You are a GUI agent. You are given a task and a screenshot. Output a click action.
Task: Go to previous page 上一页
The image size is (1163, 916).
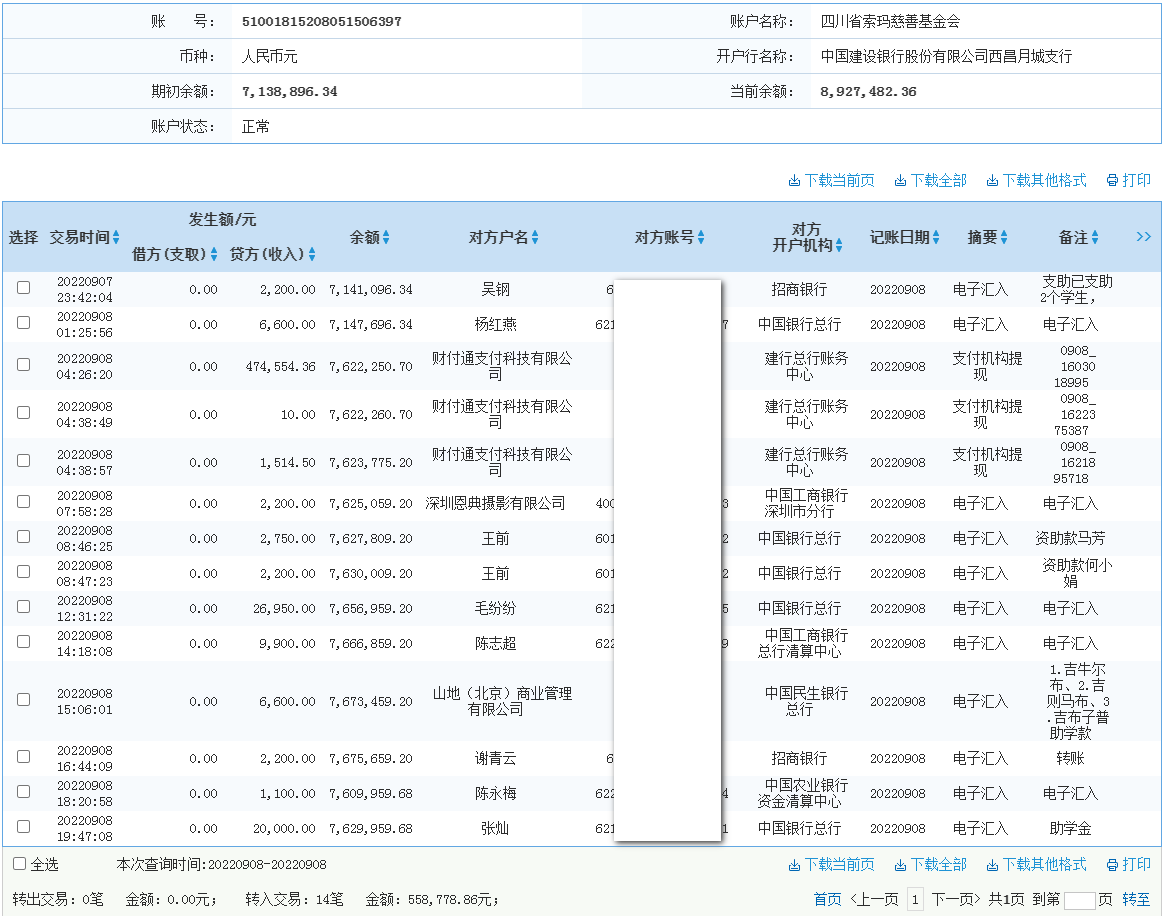(x=874, y=900)
